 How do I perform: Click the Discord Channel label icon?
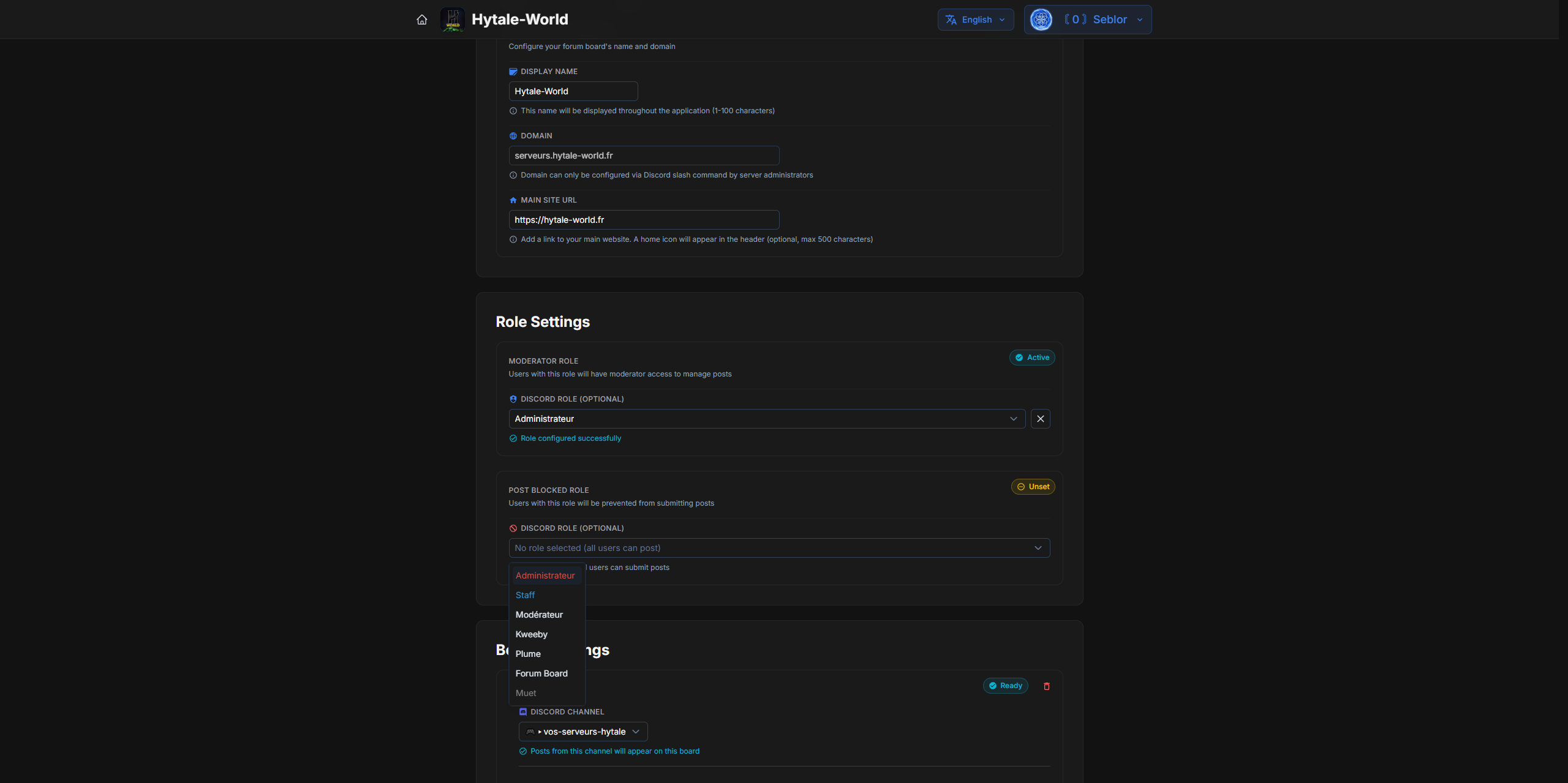point(523,712)
